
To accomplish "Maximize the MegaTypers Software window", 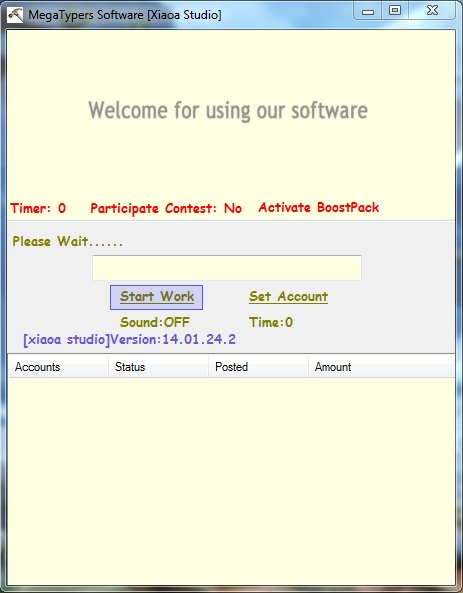I will tap(395, 11).
